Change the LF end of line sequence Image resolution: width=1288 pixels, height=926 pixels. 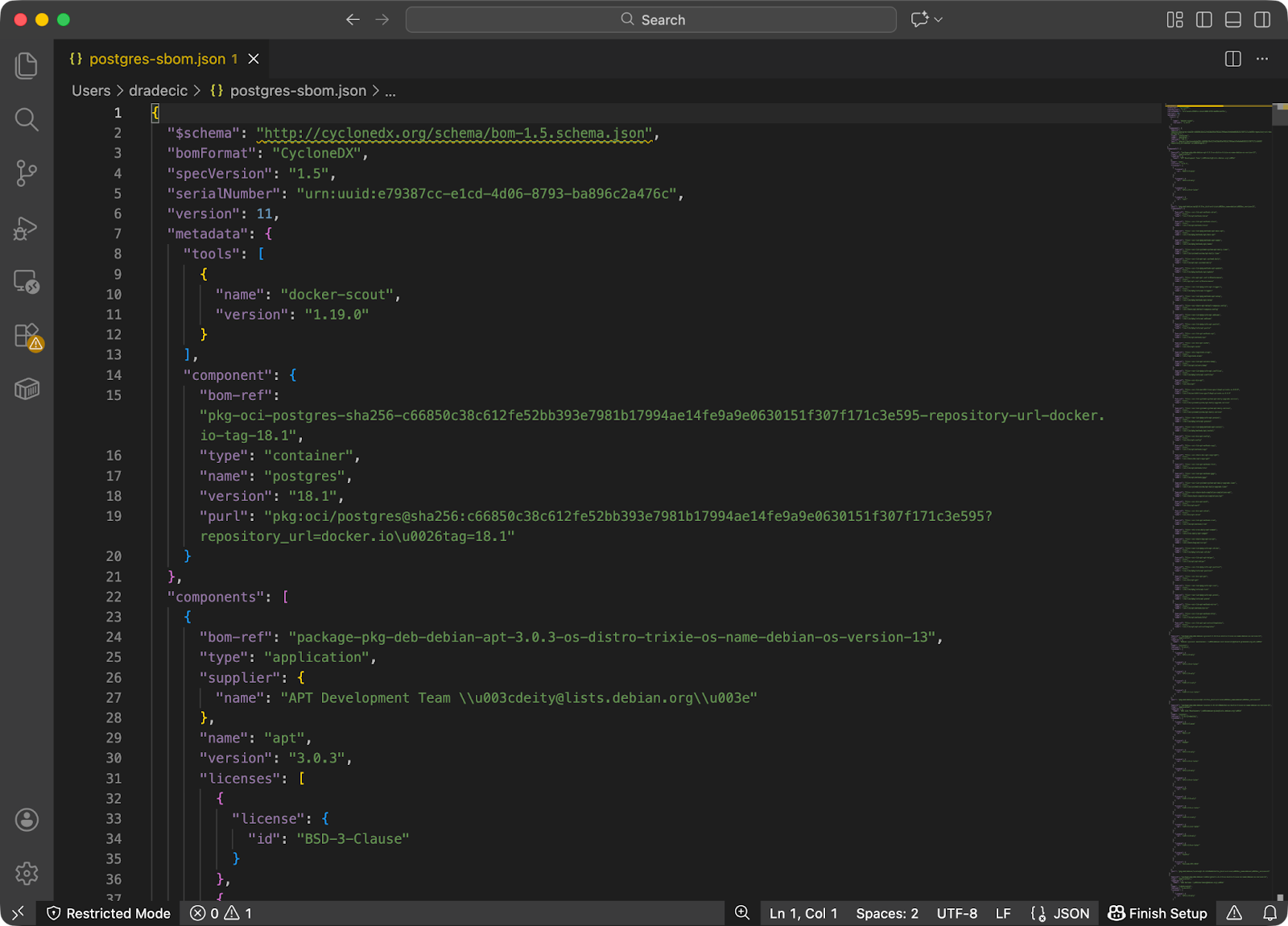point(1003,913)
